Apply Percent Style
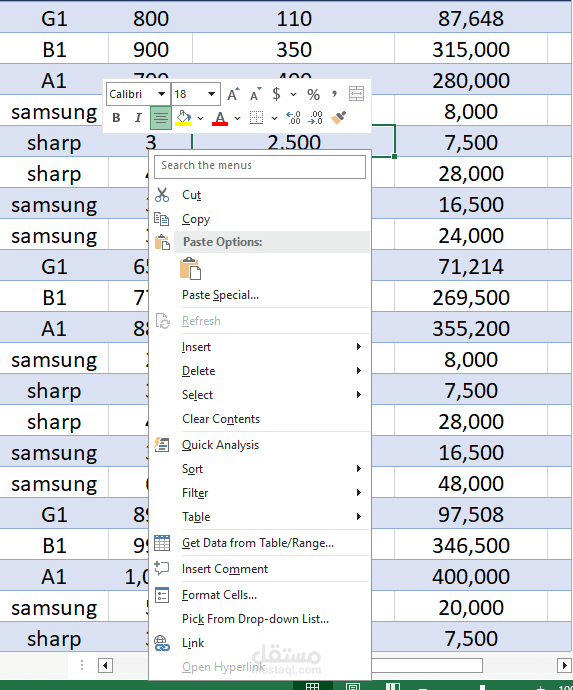Viewport: 573px width, 690px height. point(313,94)
